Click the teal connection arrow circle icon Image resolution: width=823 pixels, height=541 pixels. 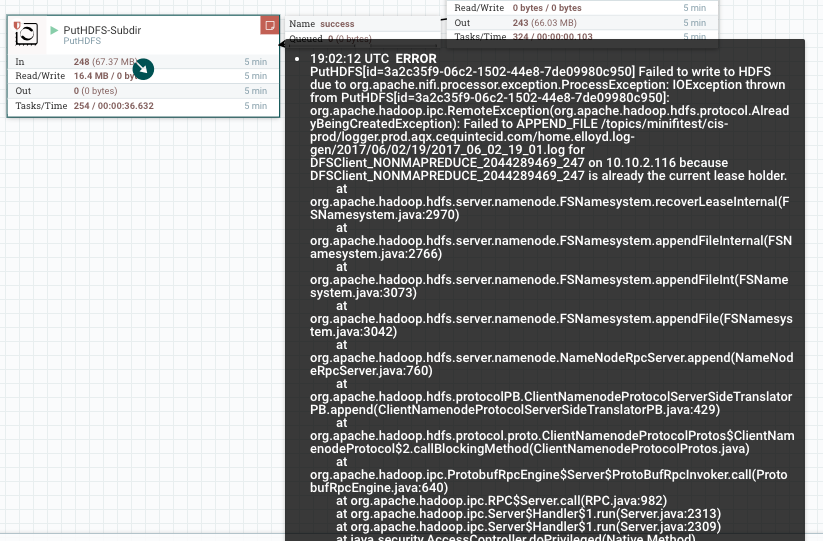(x=143, y=69)
